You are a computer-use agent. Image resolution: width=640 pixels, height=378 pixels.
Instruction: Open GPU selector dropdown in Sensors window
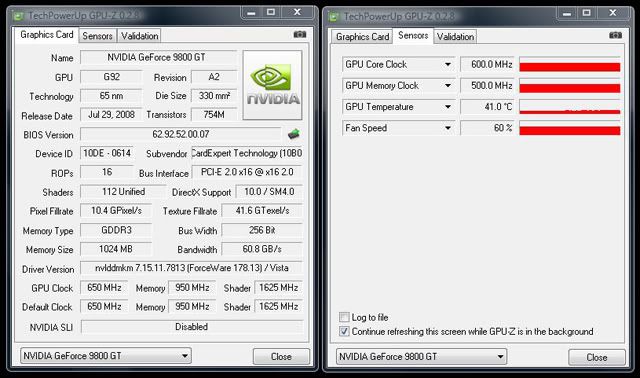click(x=421, y=357)
